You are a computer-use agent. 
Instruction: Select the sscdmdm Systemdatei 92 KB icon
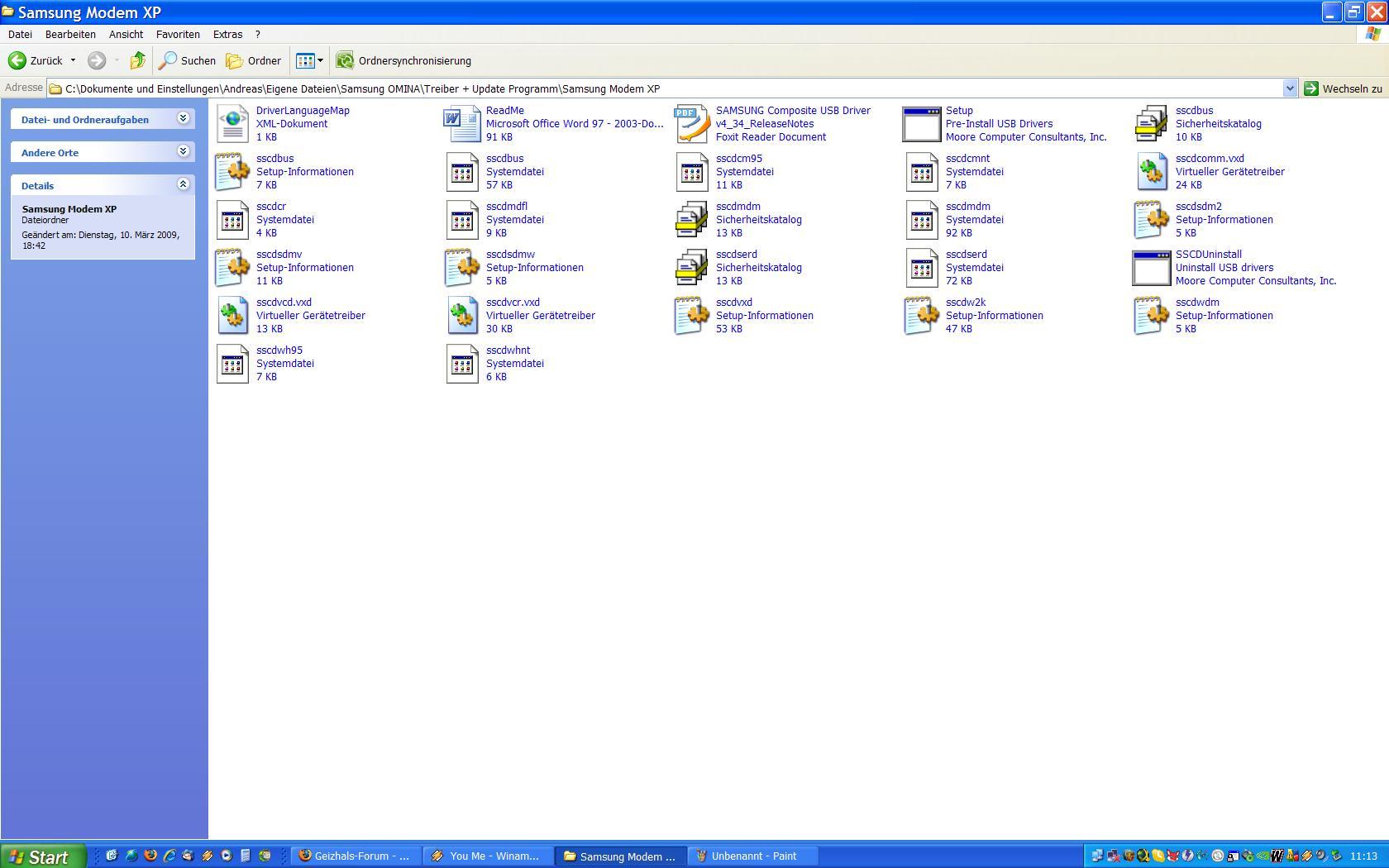(922, 220)
